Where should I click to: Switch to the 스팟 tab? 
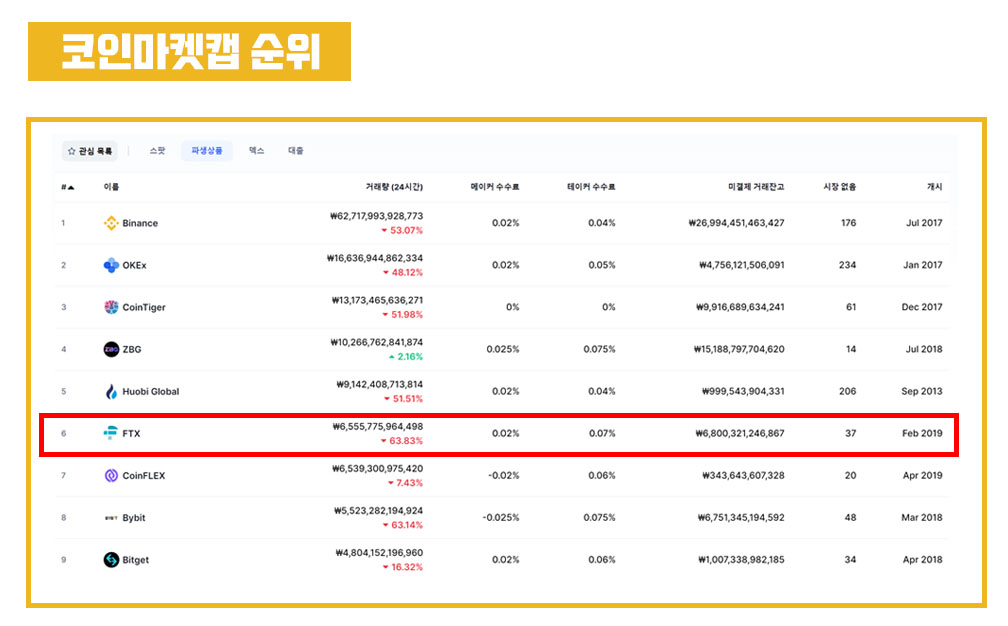tap(158, 151)
